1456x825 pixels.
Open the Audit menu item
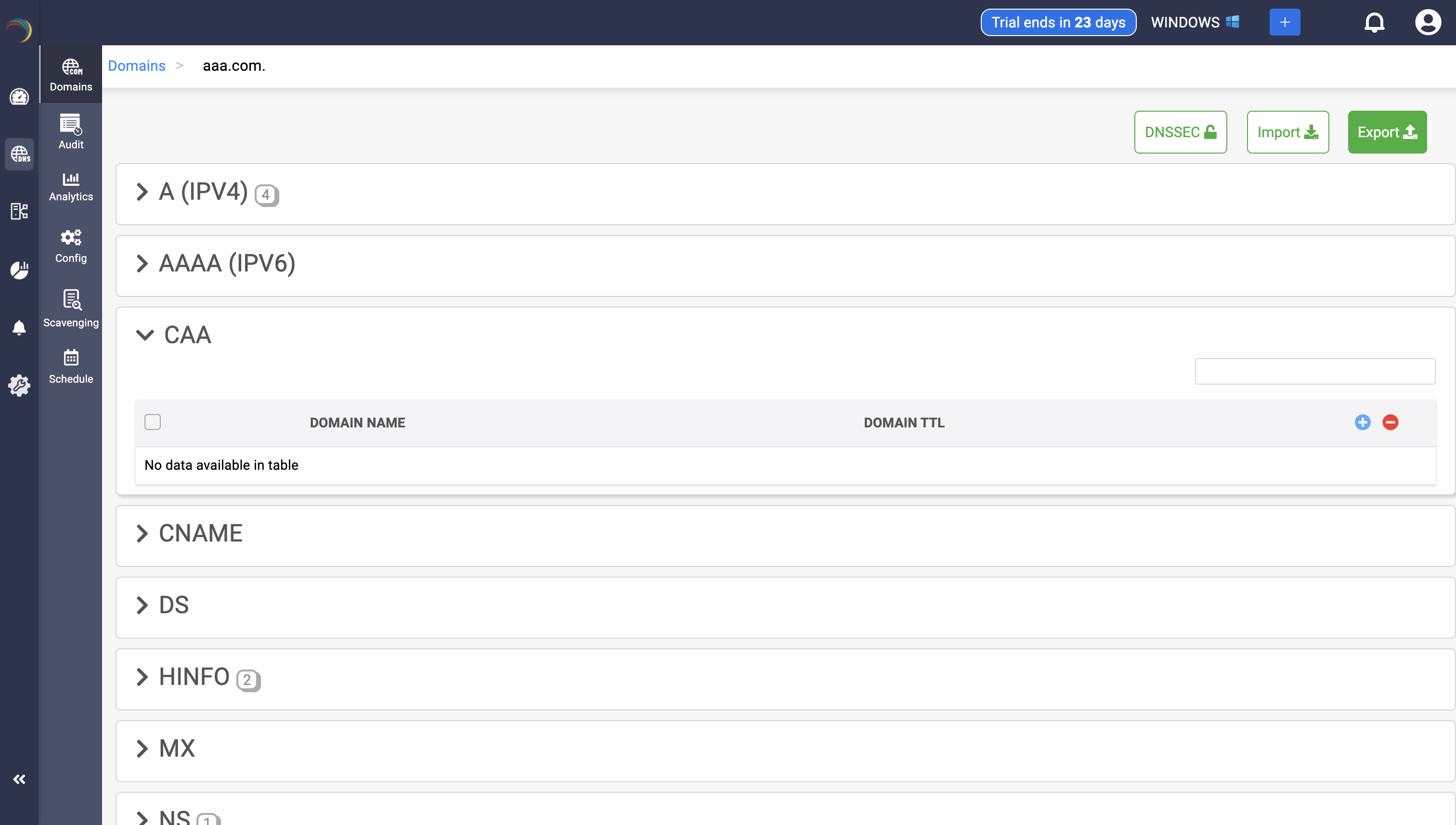(71, 131)
